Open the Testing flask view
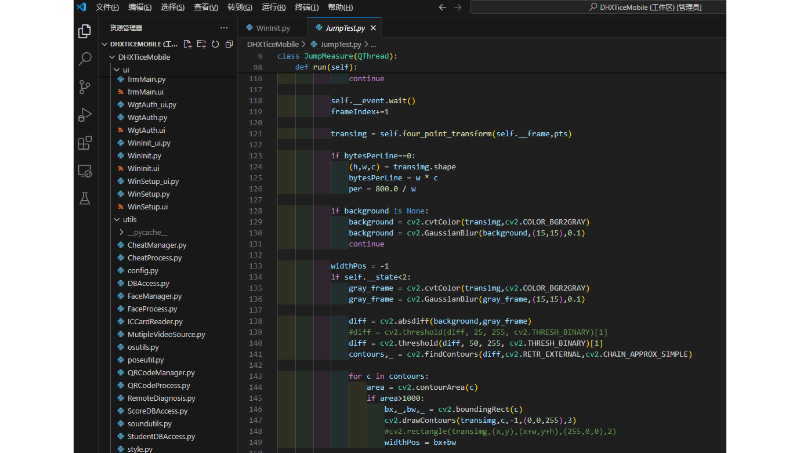 85,198
